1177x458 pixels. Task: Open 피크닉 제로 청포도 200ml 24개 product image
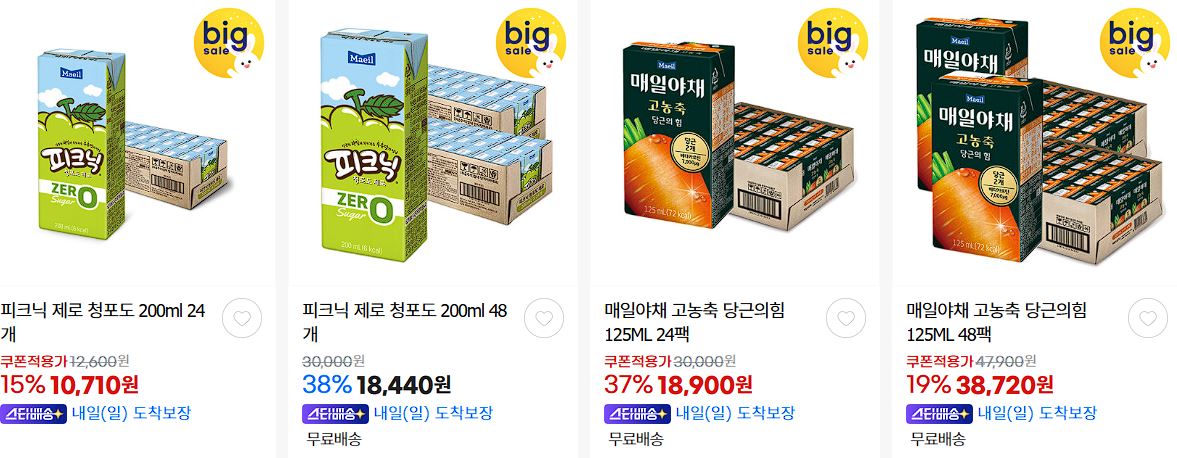coord(132,144)
